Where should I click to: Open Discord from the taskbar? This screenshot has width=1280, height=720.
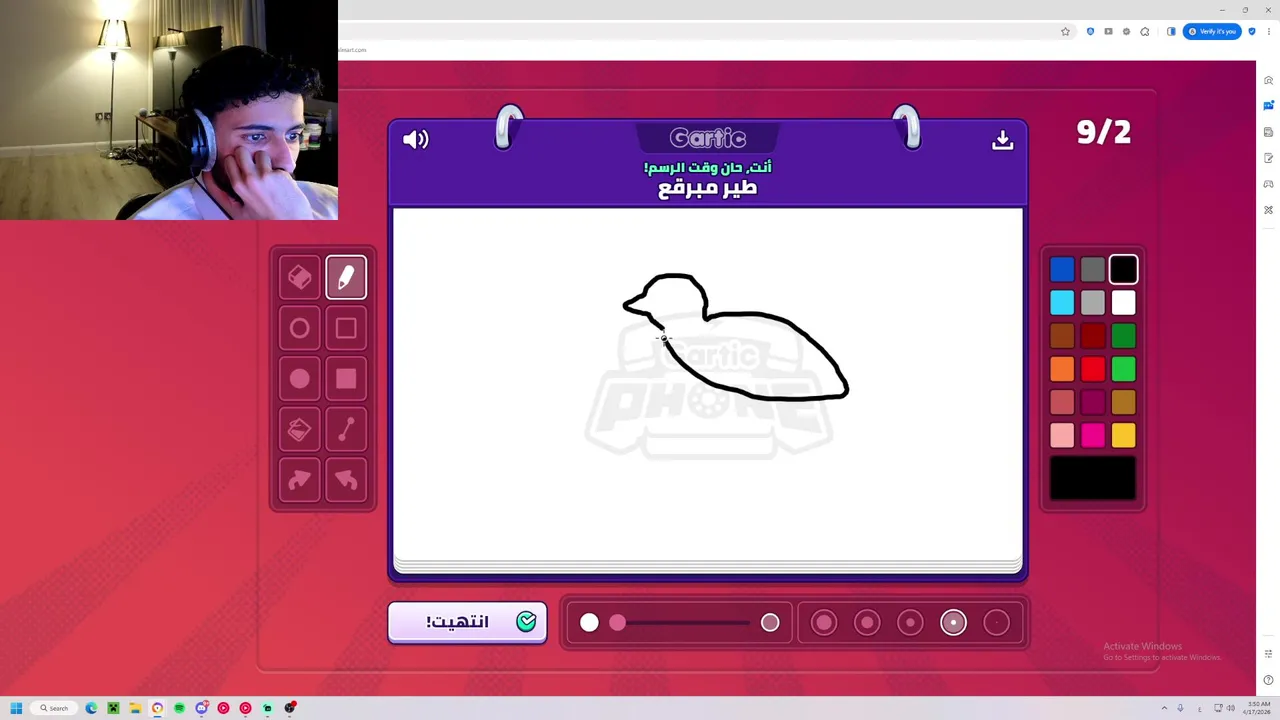click(x=201, y=708)
